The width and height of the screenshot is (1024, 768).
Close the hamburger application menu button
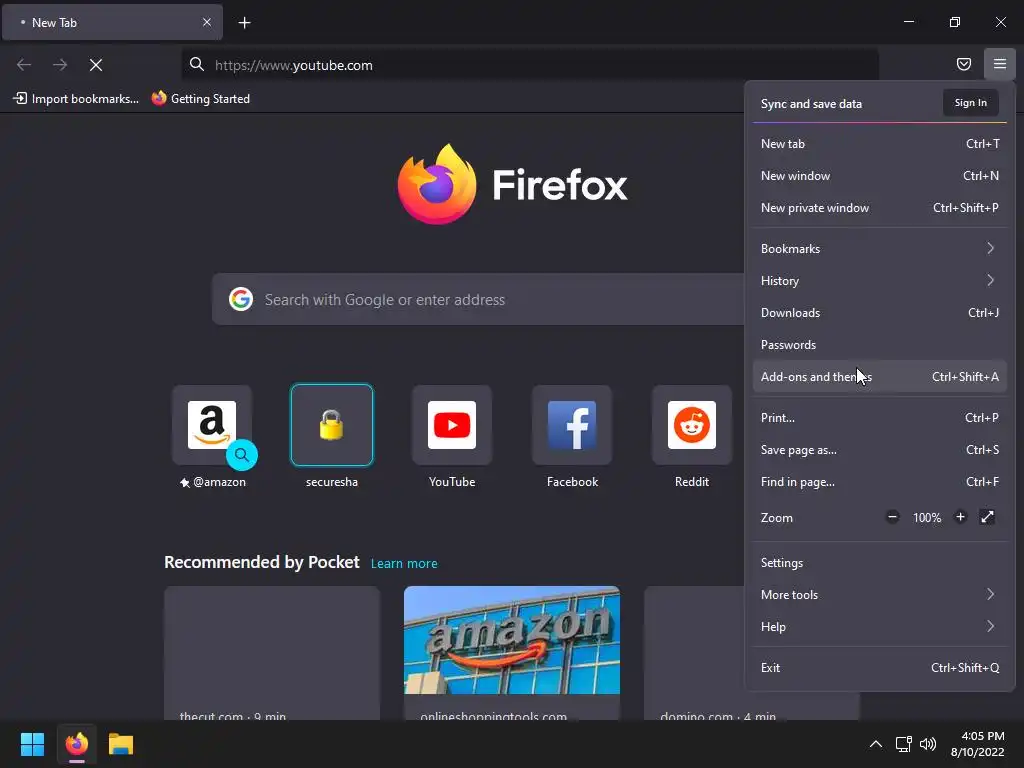(1000, 64)
